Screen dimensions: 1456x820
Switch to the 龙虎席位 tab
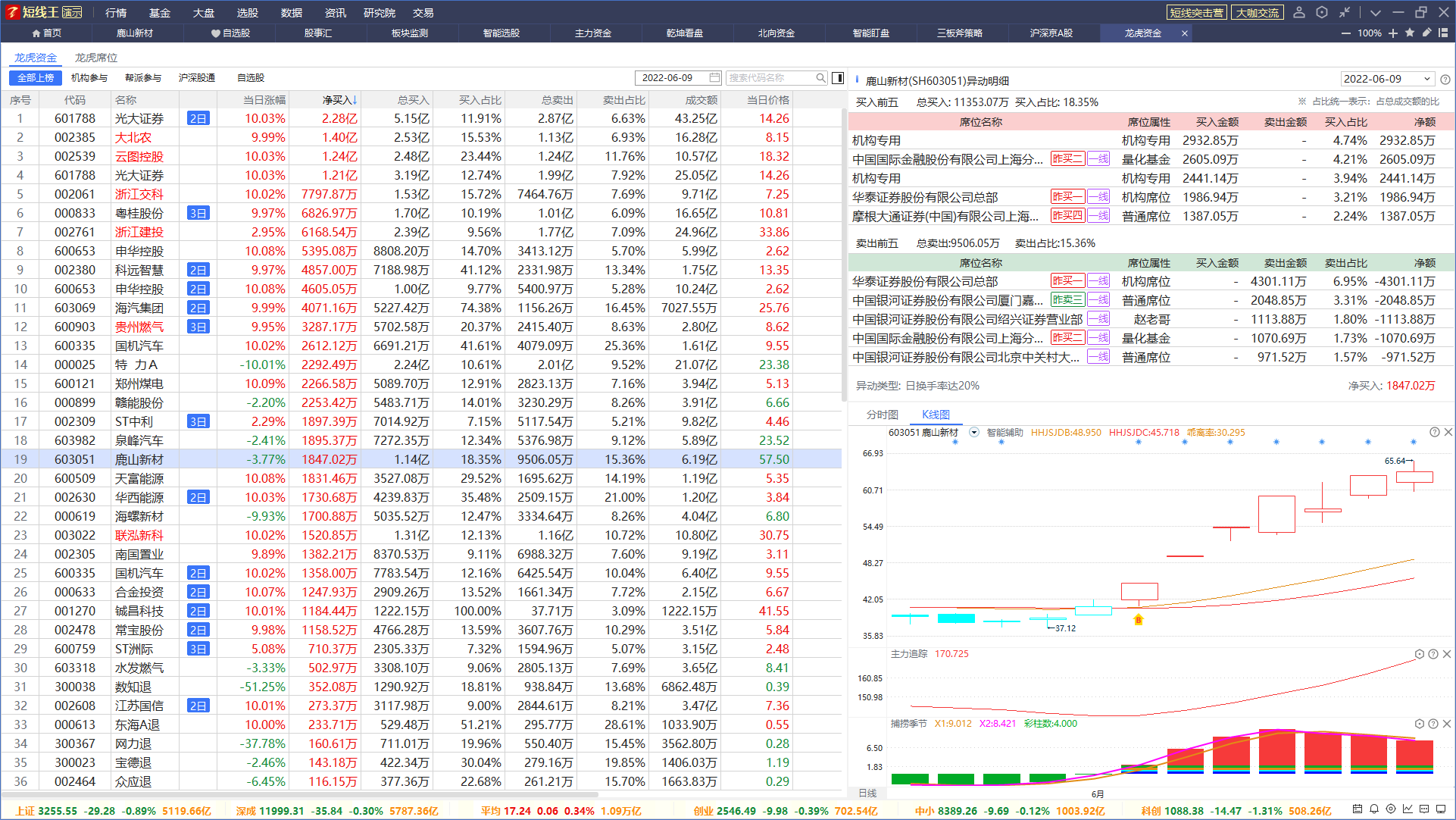click(x=96, y=58)
